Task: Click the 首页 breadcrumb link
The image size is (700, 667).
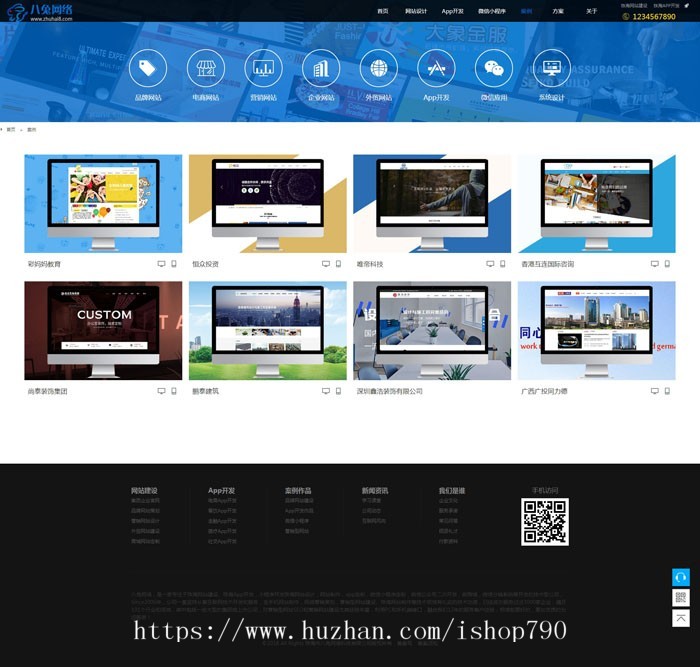Action: click(x=11, y=129)
